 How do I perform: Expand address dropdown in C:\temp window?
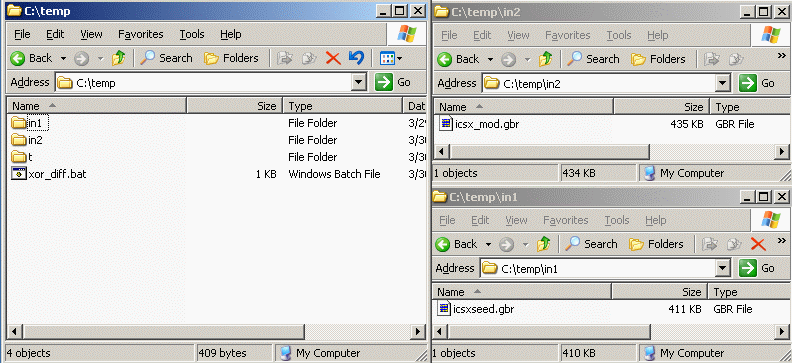click(x=359, y=82)
